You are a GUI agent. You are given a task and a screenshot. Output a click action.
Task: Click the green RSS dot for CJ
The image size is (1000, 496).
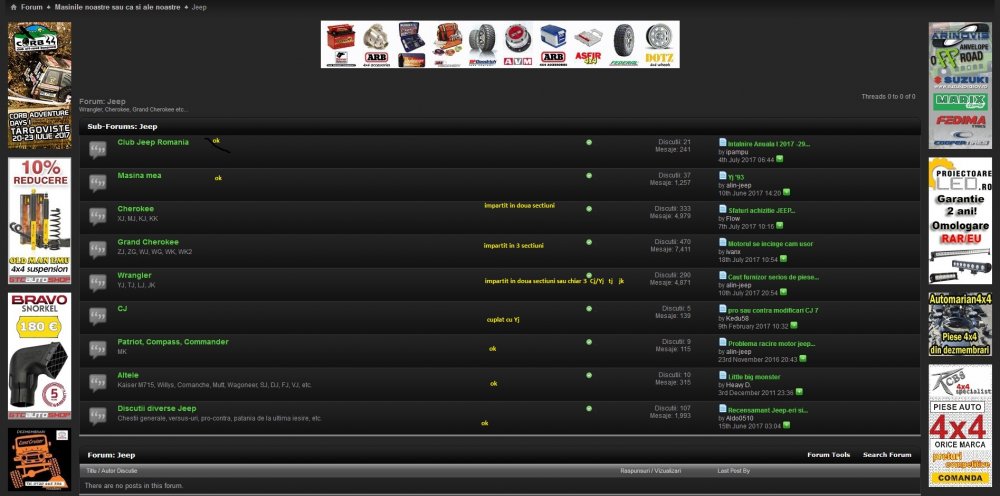pos(589,309)
